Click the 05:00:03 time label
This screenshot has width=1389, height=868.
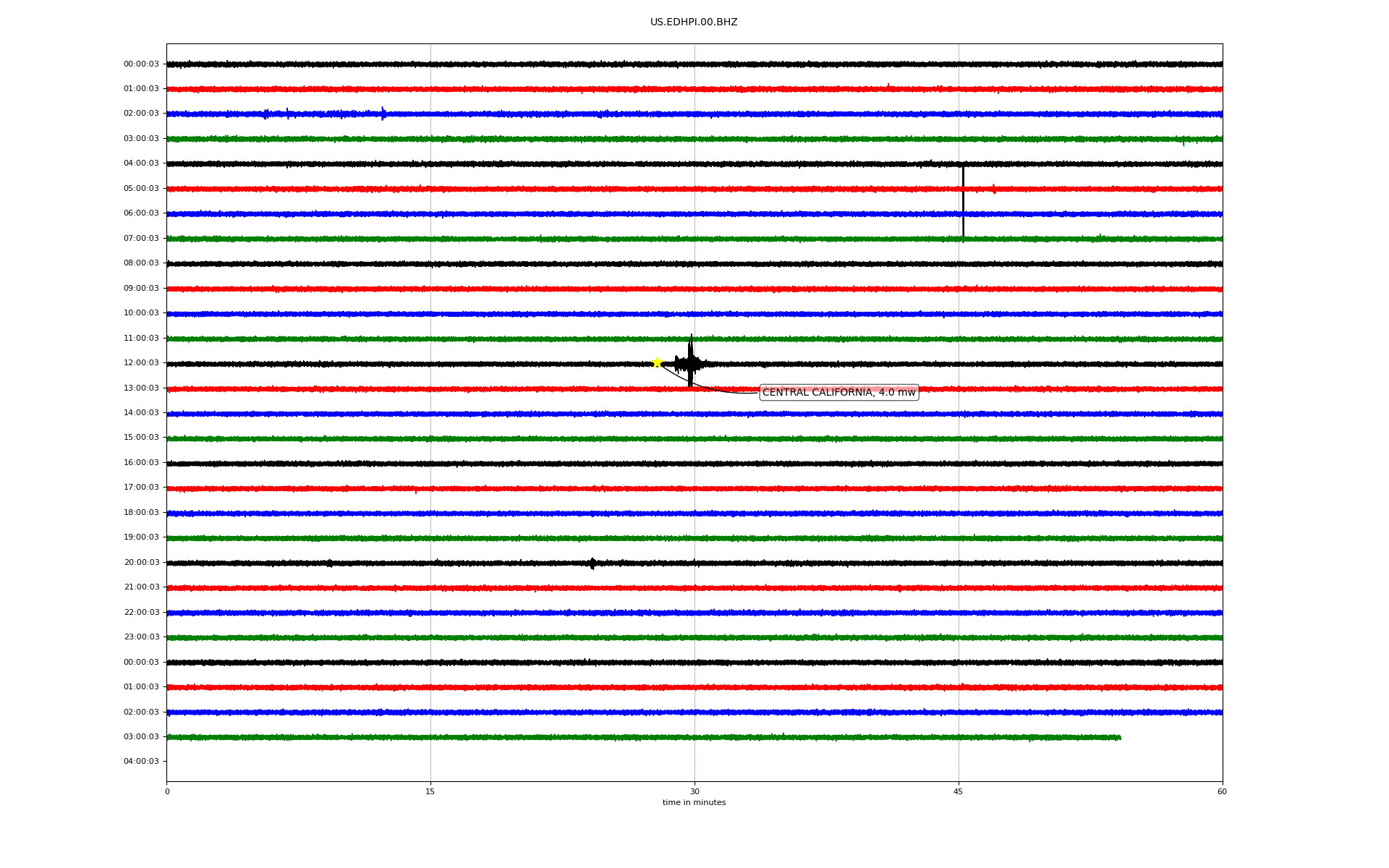141,189
